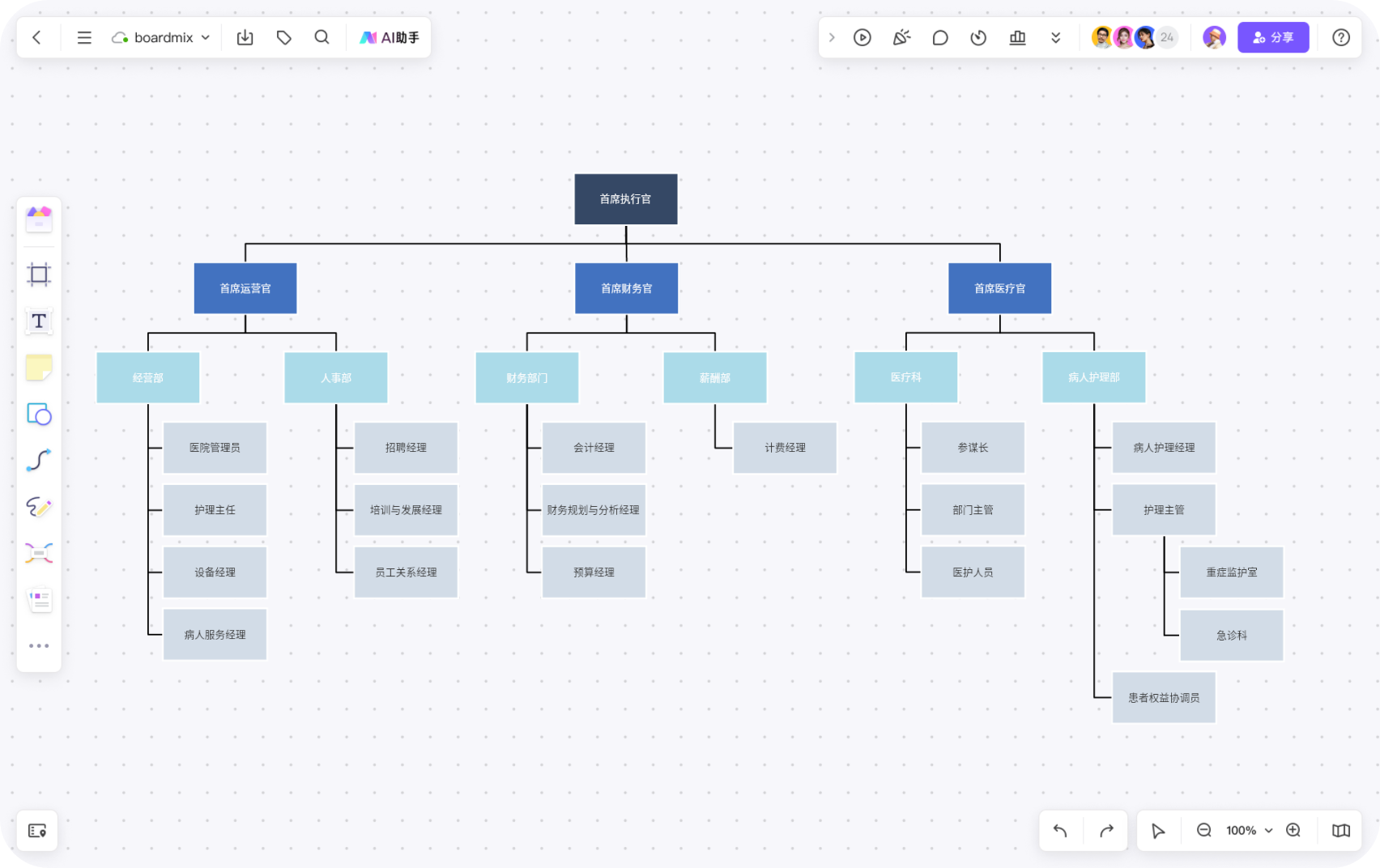Select the 患者权益协调员 node

click(x=1164, y=698)
